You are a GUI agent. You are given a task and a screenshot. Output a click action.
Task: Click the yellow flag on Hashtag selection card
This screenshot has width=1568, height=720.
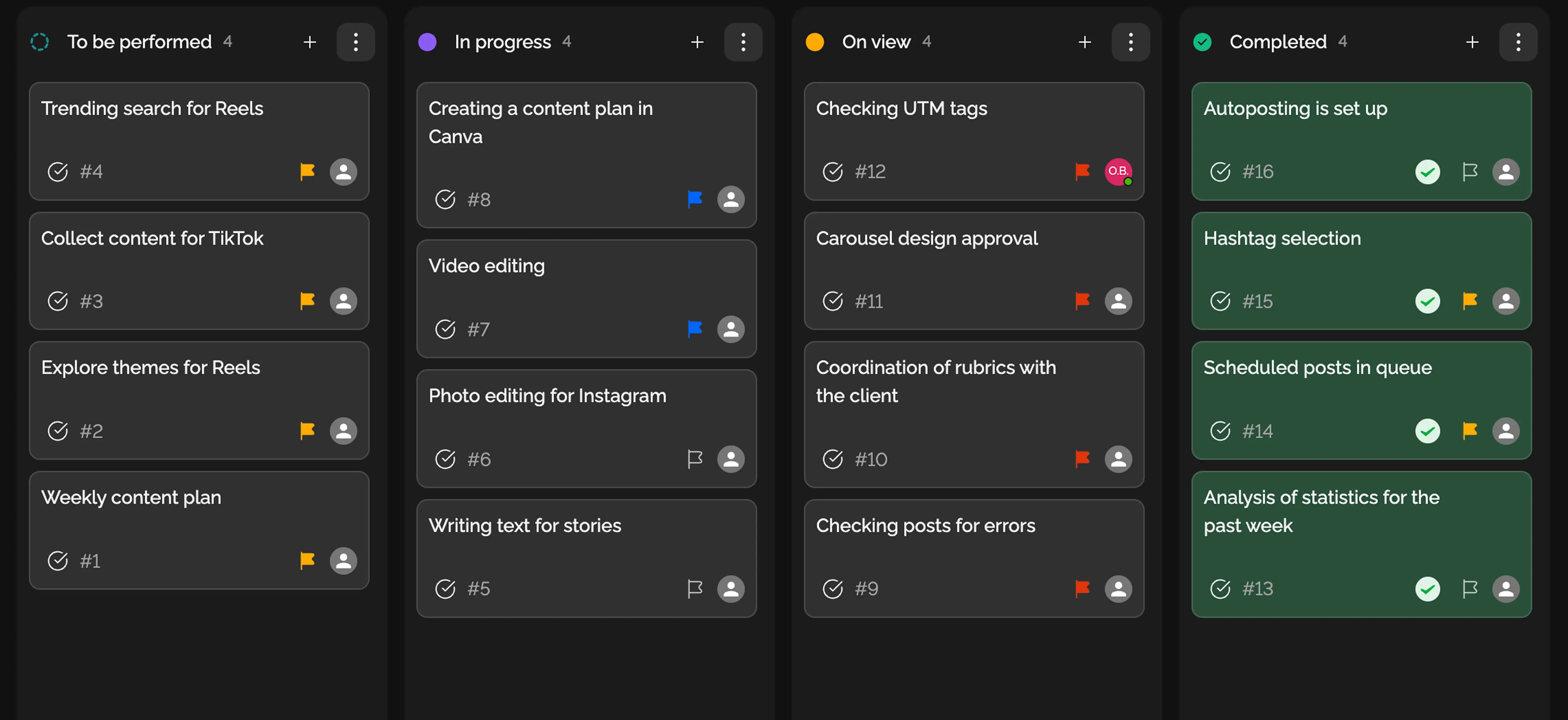[x=1469, y=301]
